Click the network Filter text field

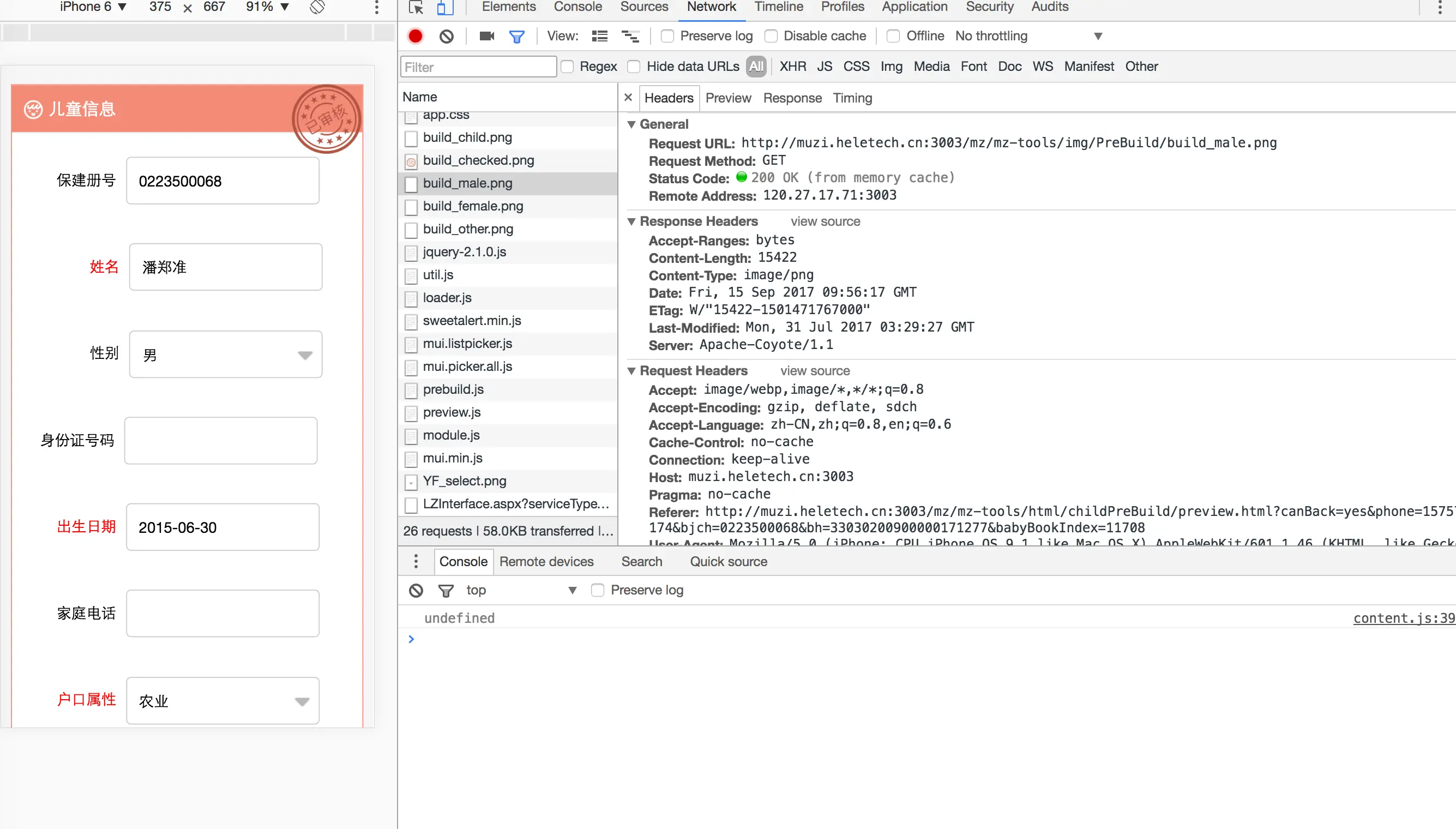tap(478, 67)
